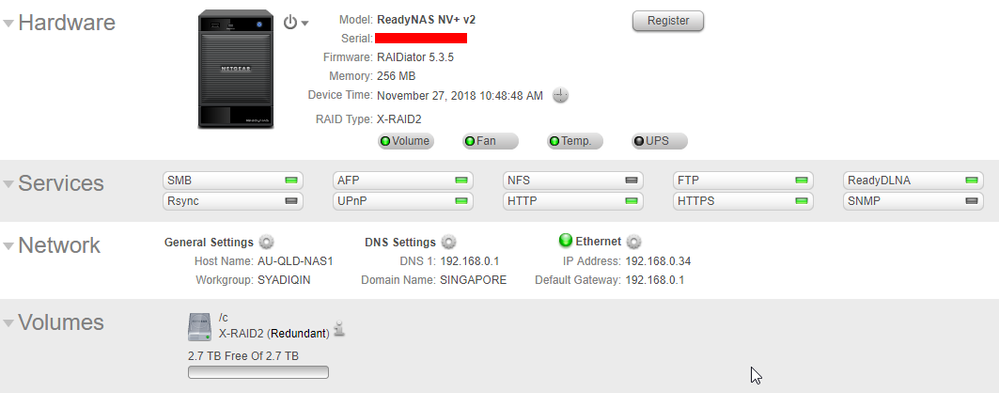Collapse the Hardware section
The height and width of the screenshot is (393, 999).
click(x=8, y=24)
